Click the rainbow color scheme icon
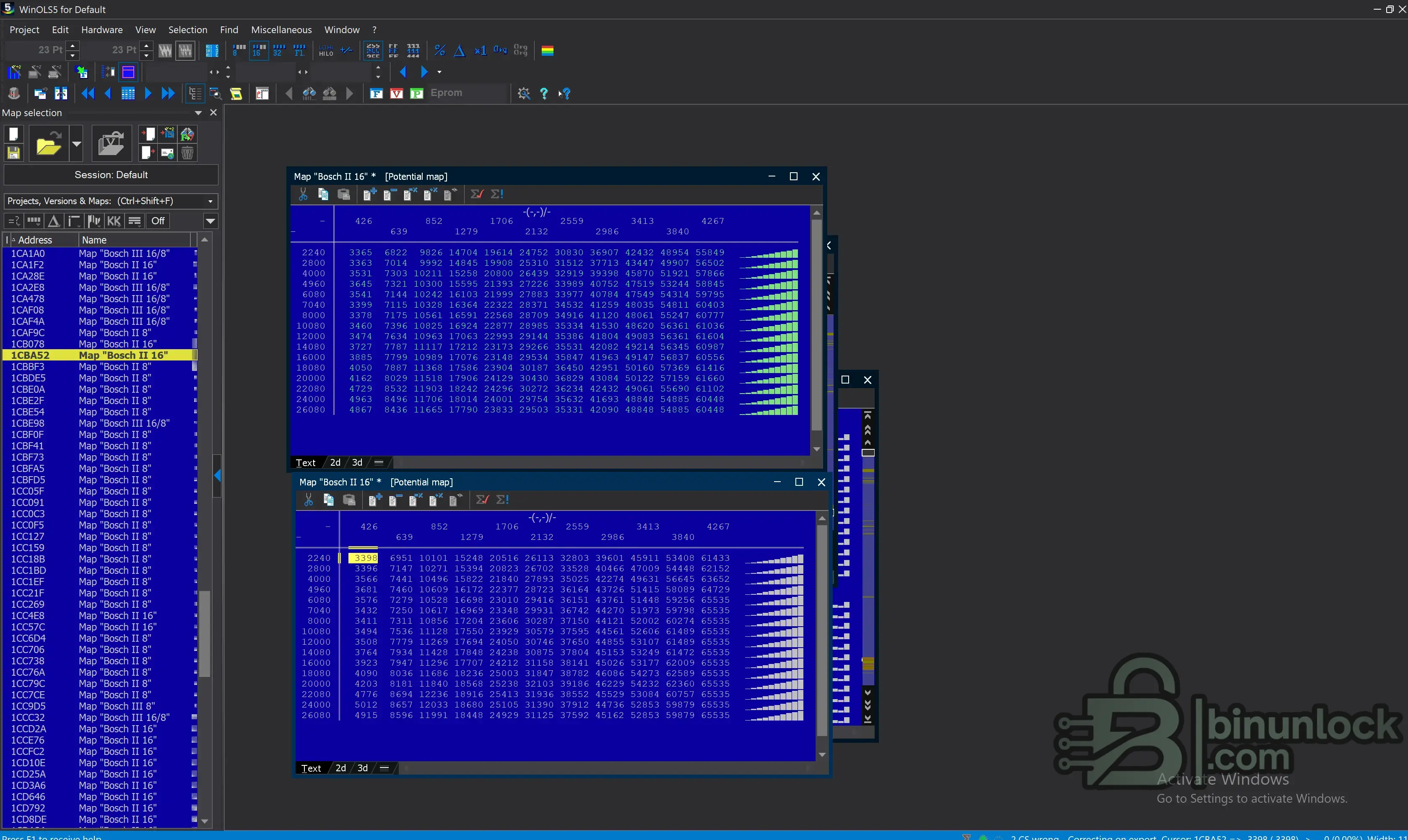Viewport: 1408px width, 840px height. point(548,51)
